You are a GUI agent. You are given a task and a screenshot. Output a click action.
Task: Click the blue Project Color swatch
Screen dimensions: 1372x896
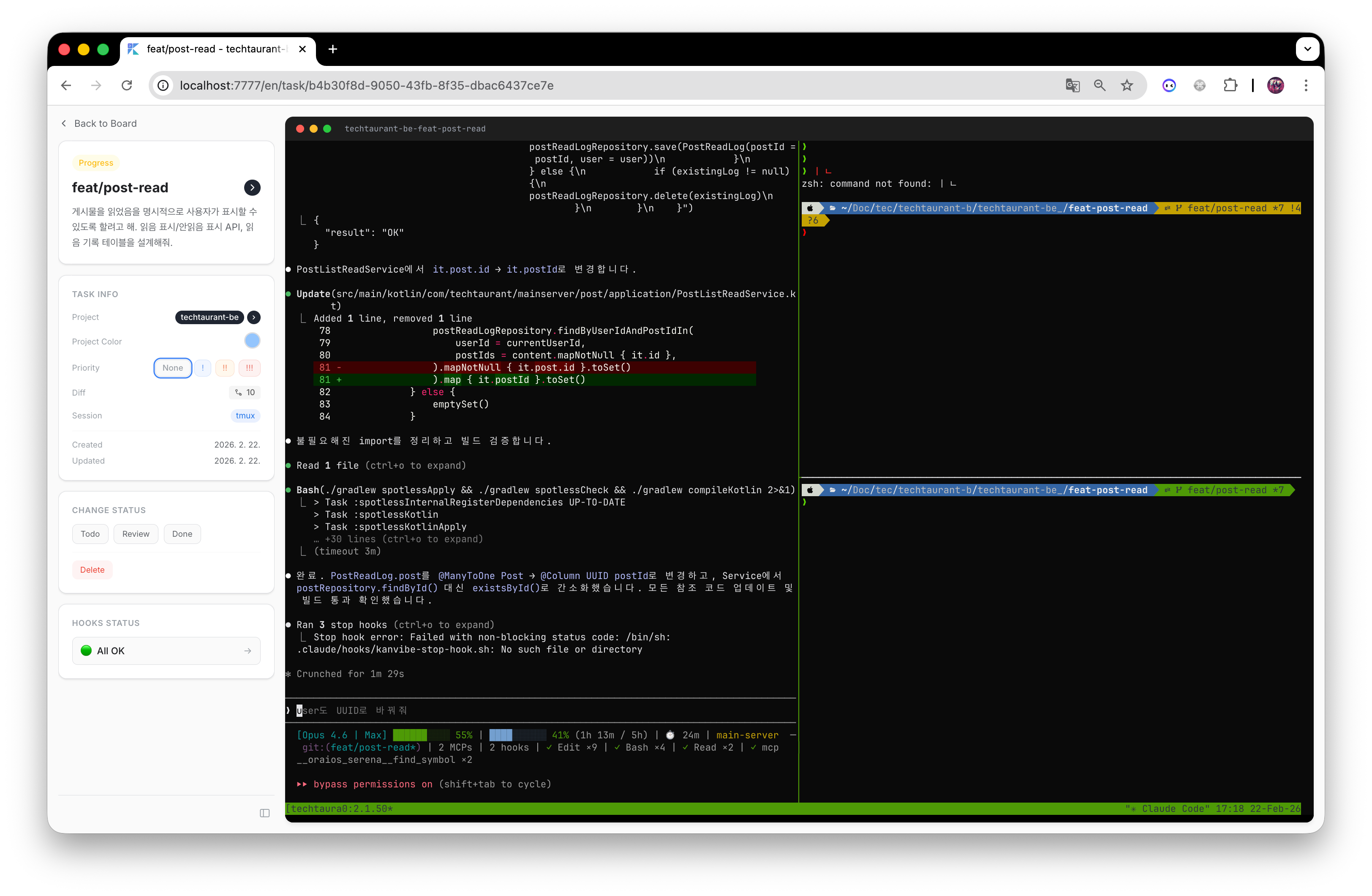[x=252, y=341]
